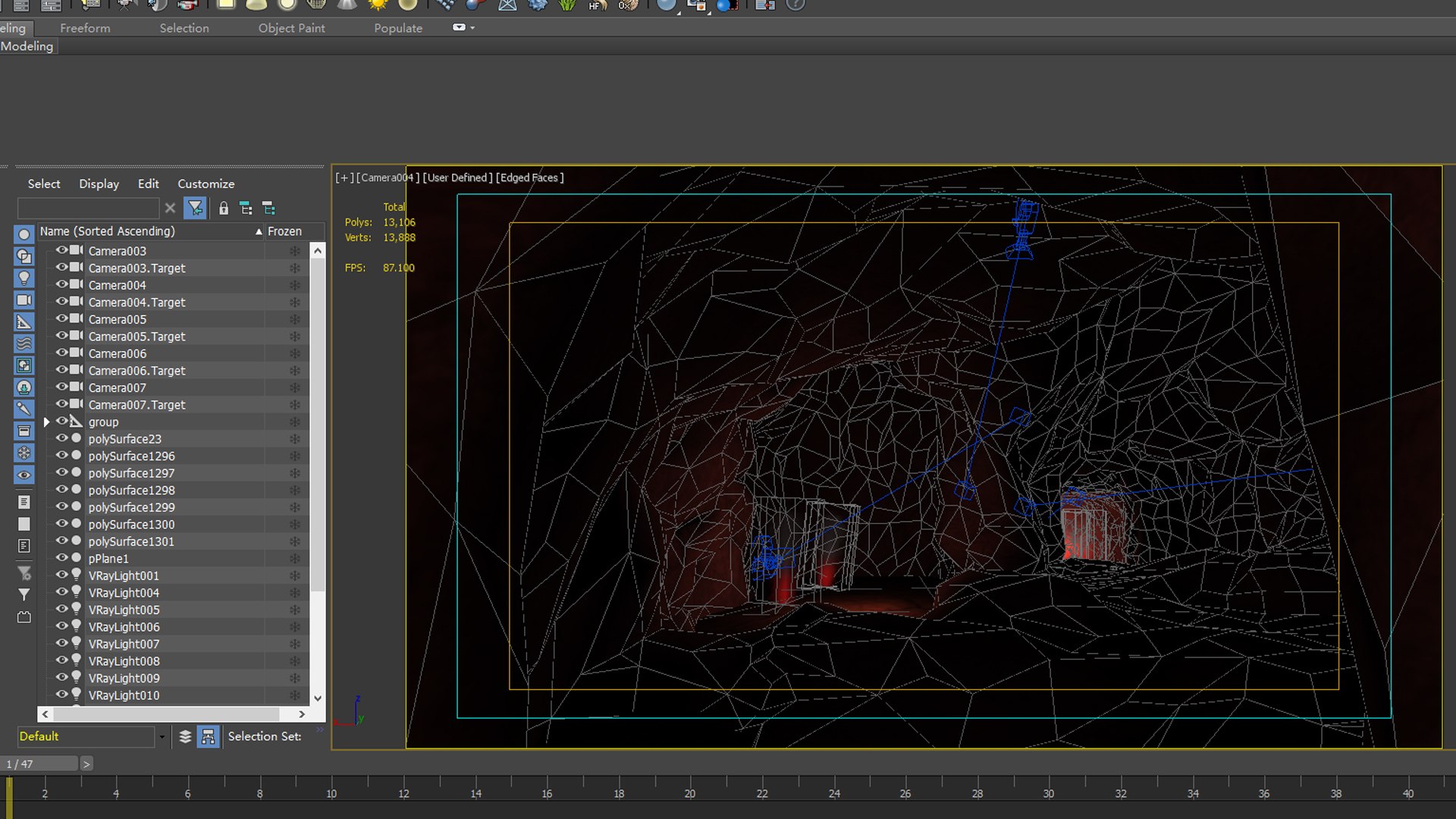The width and height of the screenshot is (1456, 819).
Task: Hide Camera003 using its eye icon
Action: click(62, 250)
